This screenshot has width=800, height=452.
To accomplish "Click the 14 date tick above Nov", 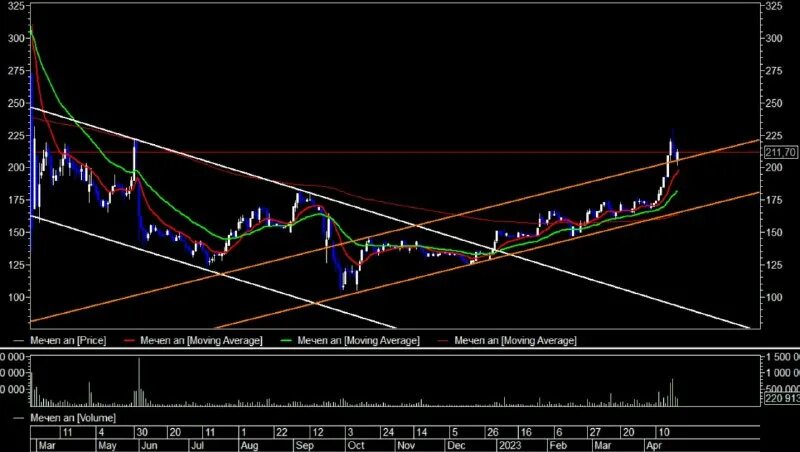I will [421, 433].
